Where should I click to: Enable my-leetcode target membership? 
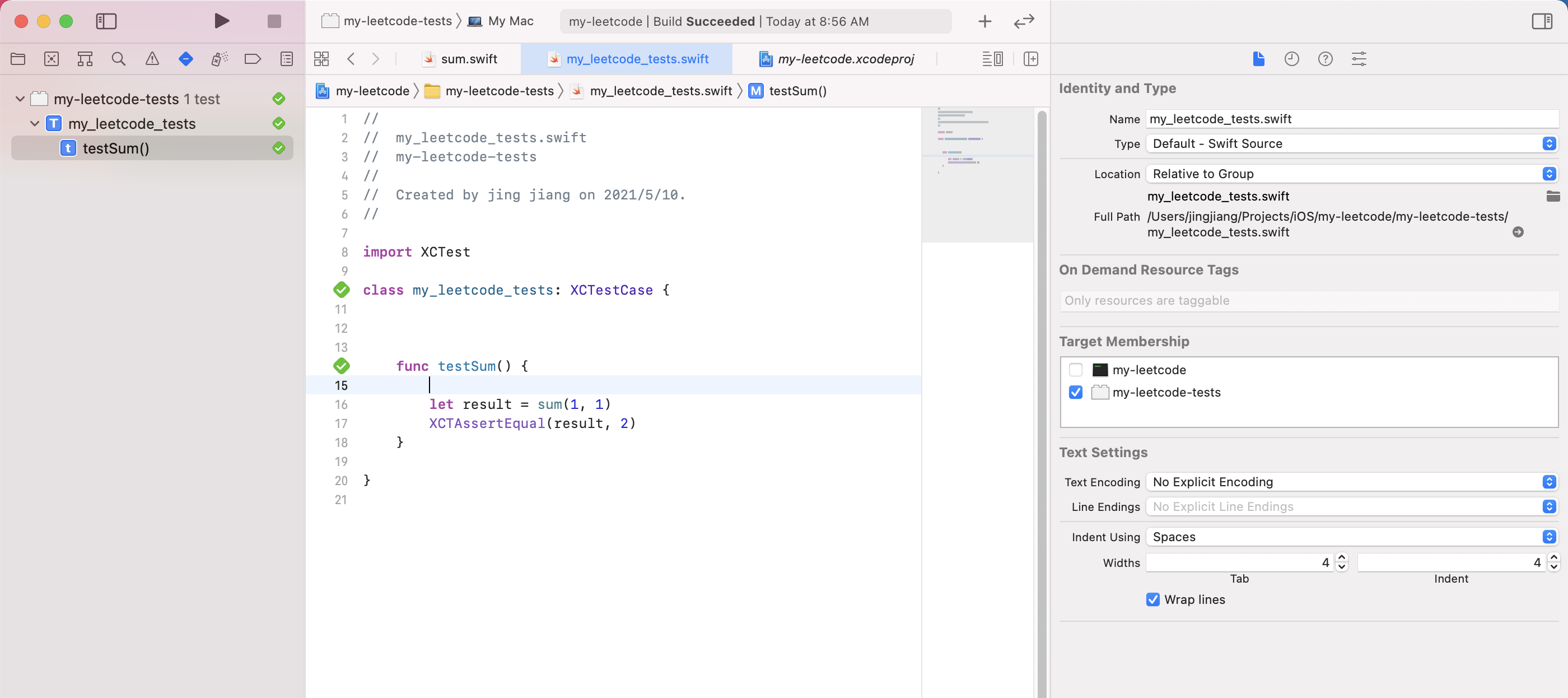[x=1076, y=370]
